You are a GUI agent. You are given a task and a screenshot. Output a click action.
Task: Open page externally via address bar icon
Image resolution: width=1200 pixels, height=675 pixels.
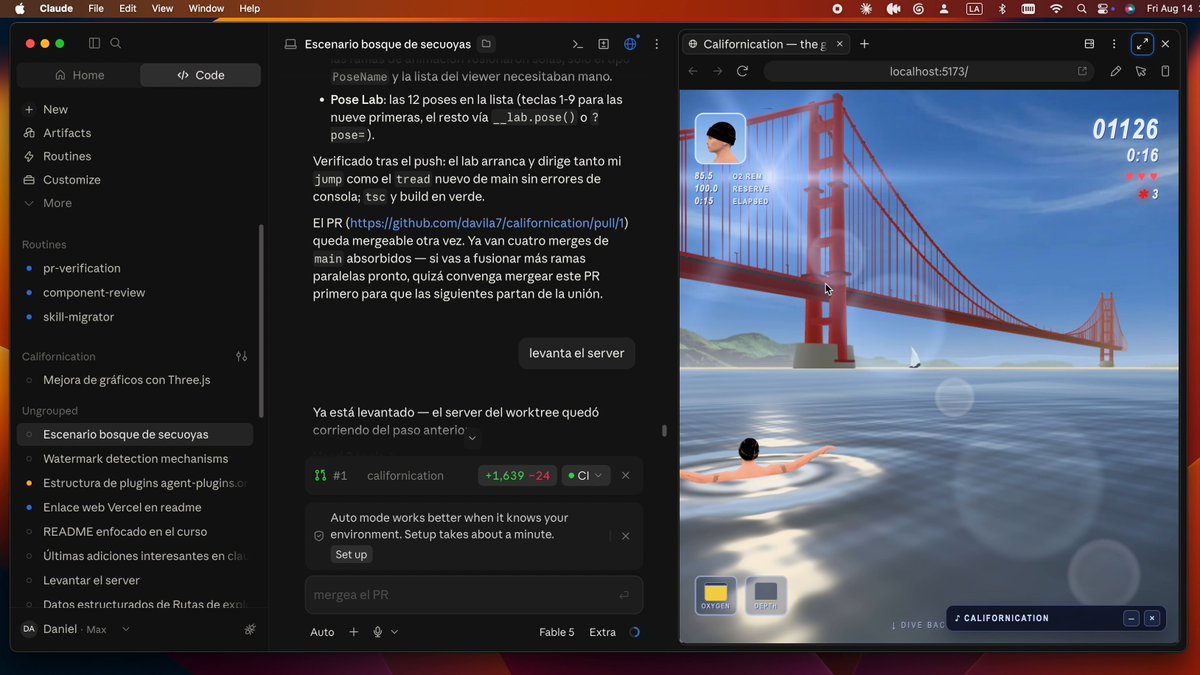pos(1082,71)
